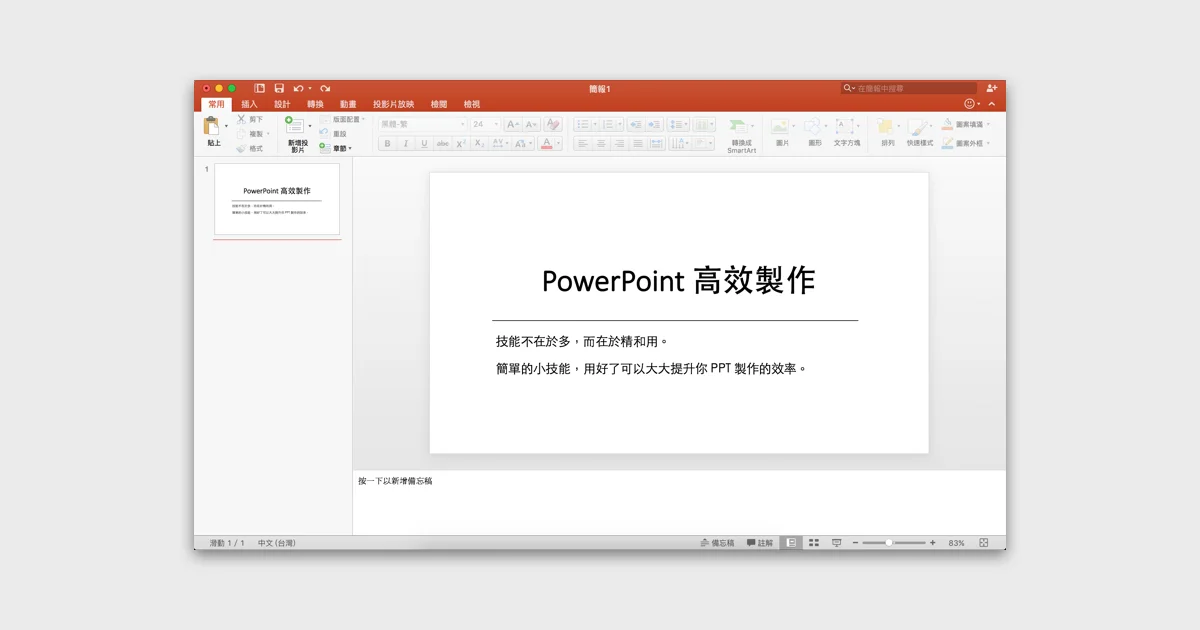Toggle the Notes (備忘稿) pane
The width and height of the screenshot is (1200, 630).
pos(717,543)
